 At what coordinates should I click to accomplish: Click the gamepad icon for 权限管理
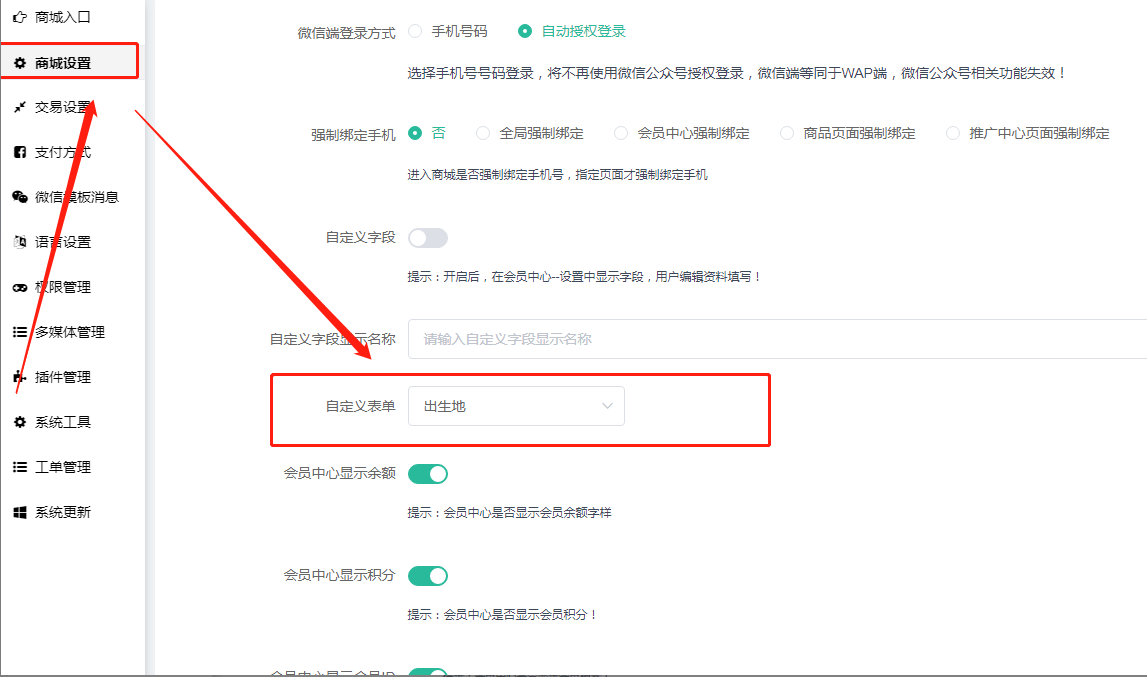coord(19,287)
